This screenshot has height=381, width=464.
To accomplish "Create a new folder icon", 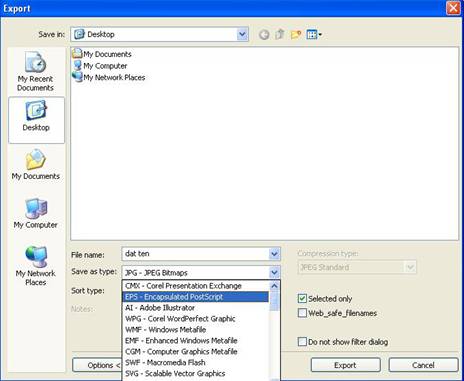I will pyautogui.click(x=296, y=34).
